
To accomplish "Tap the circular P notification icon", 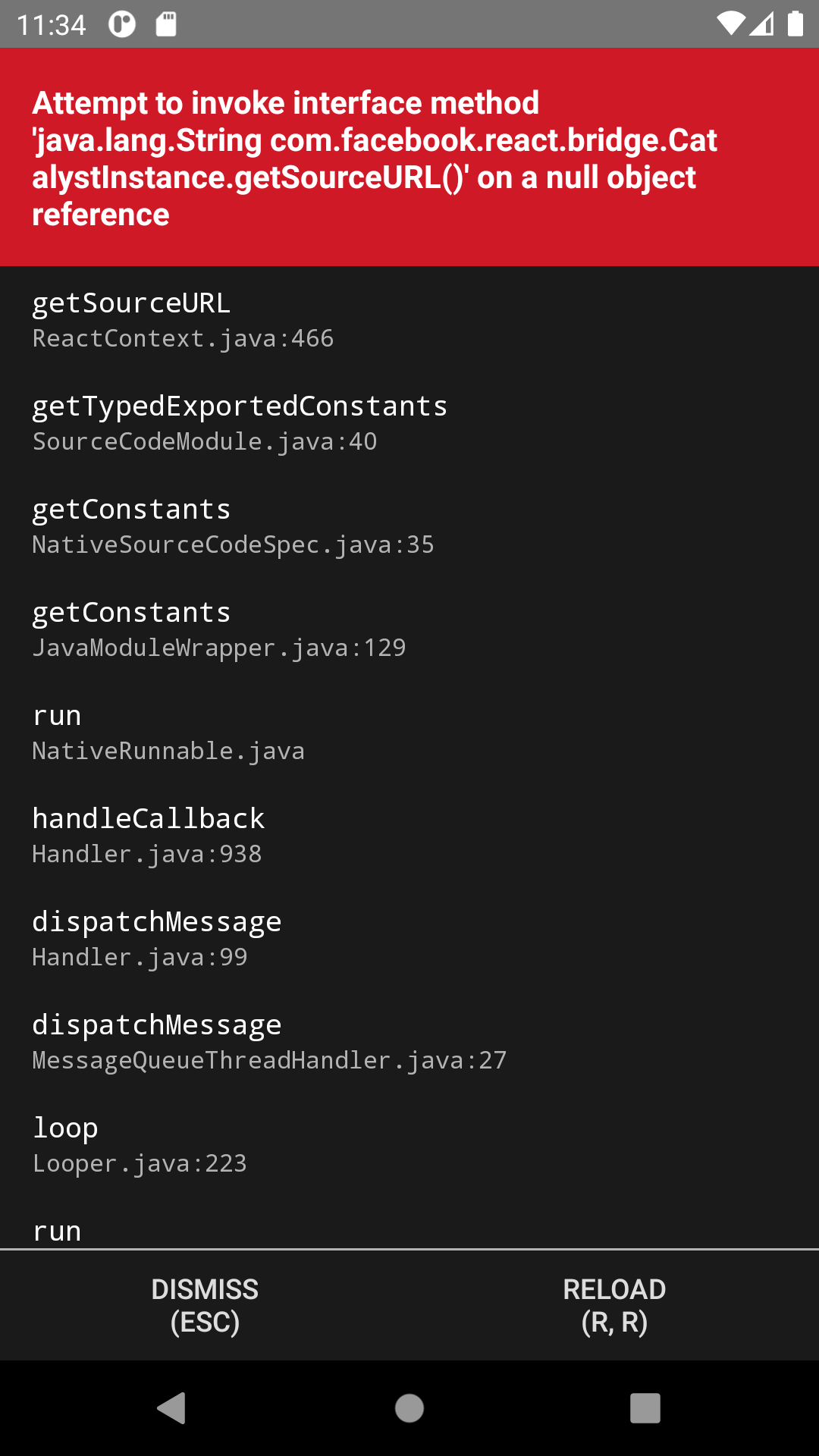I will pyautogui.click(x=122, y=24).
